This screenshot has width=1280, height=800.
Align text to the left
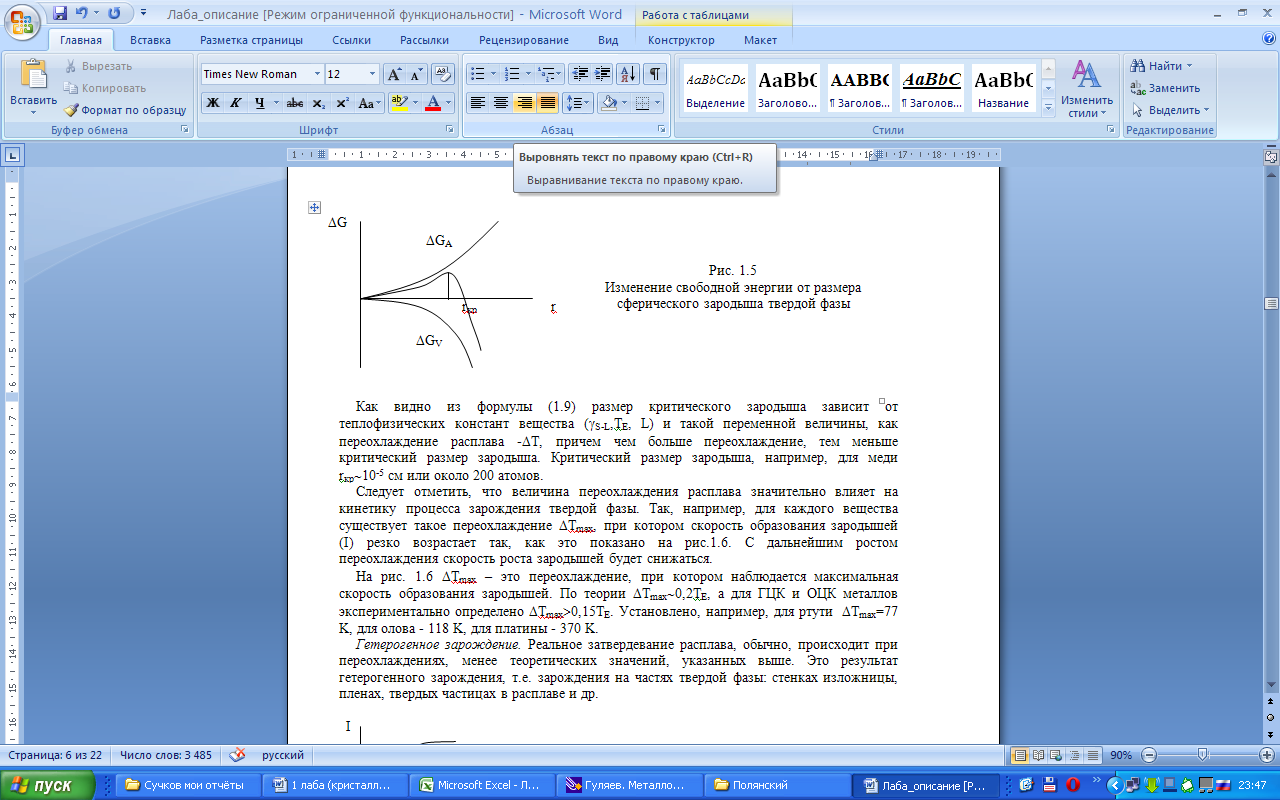[x=478, y=103]
